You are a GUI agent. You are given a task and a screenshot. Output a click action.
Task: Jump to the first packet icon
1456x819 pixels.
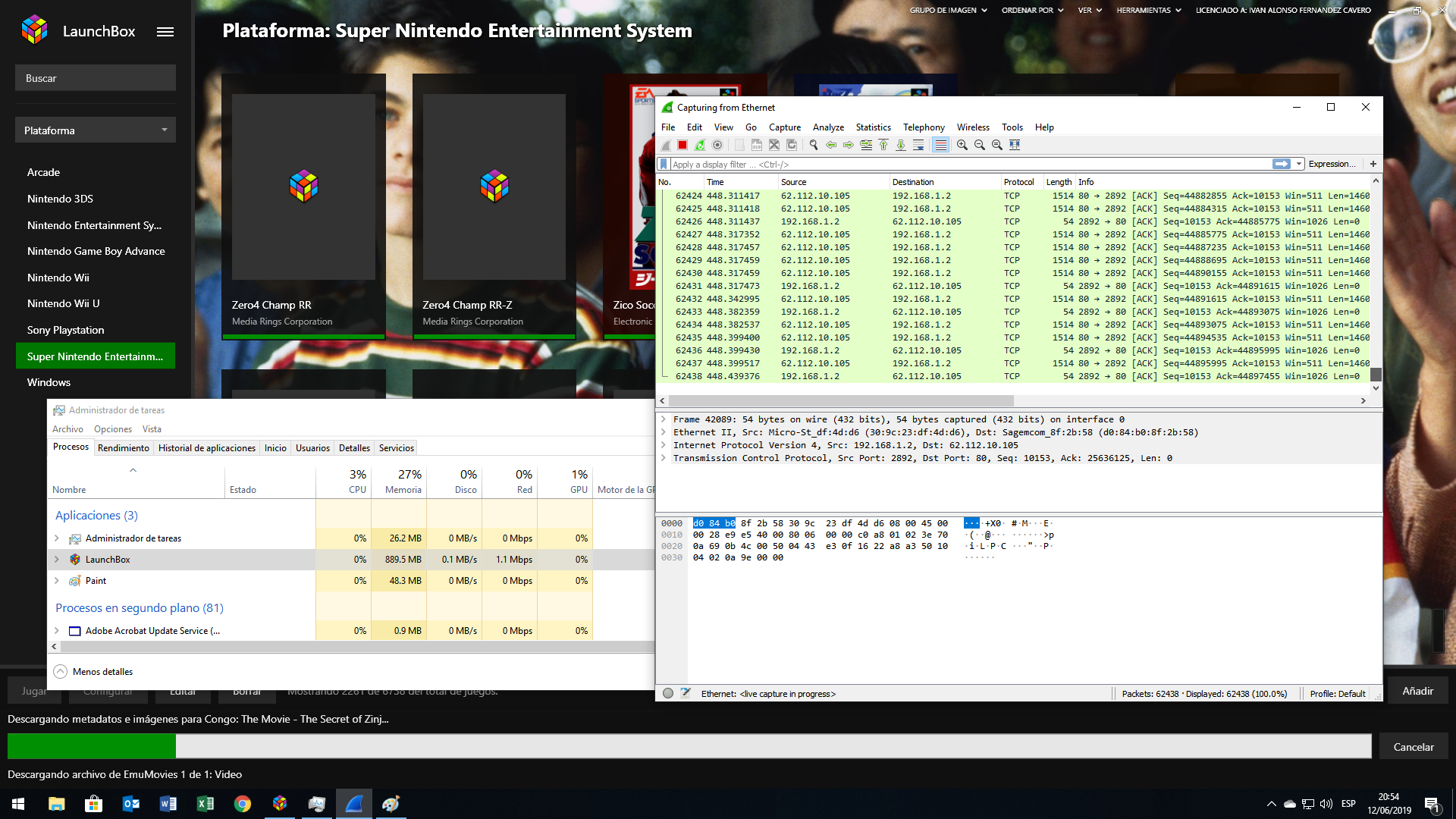(883, 145)
